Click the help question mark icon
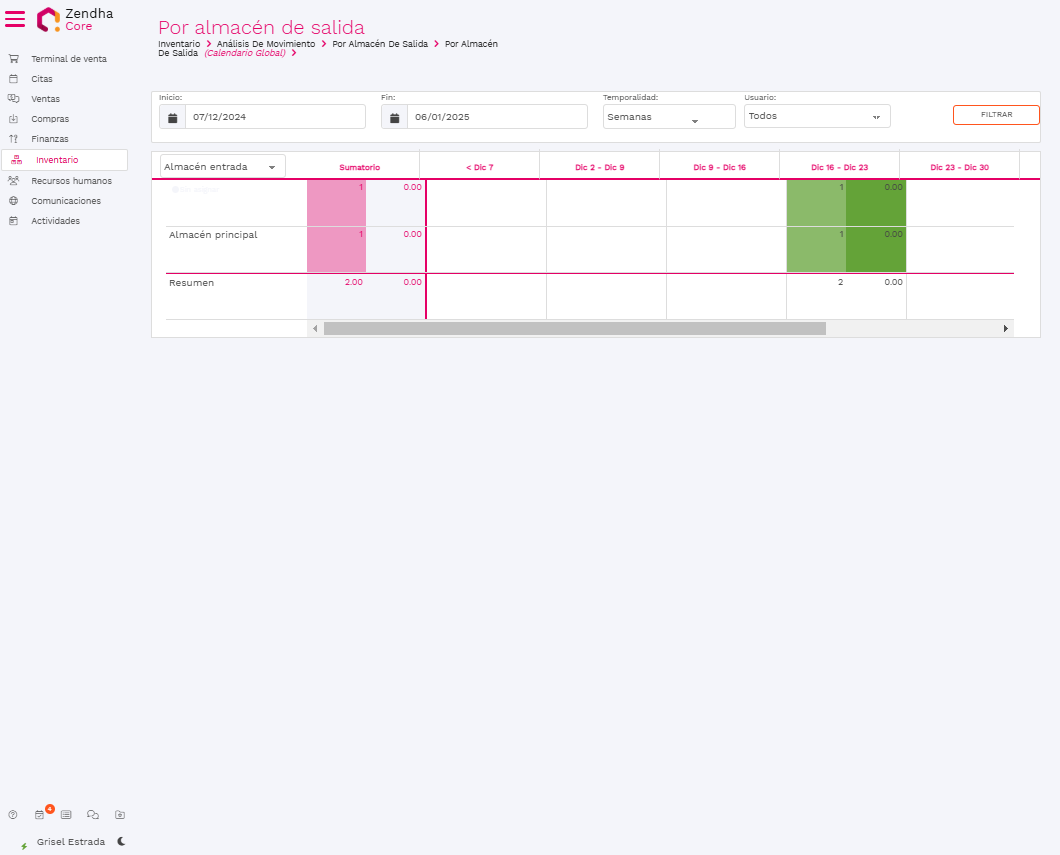 [13, 815]
